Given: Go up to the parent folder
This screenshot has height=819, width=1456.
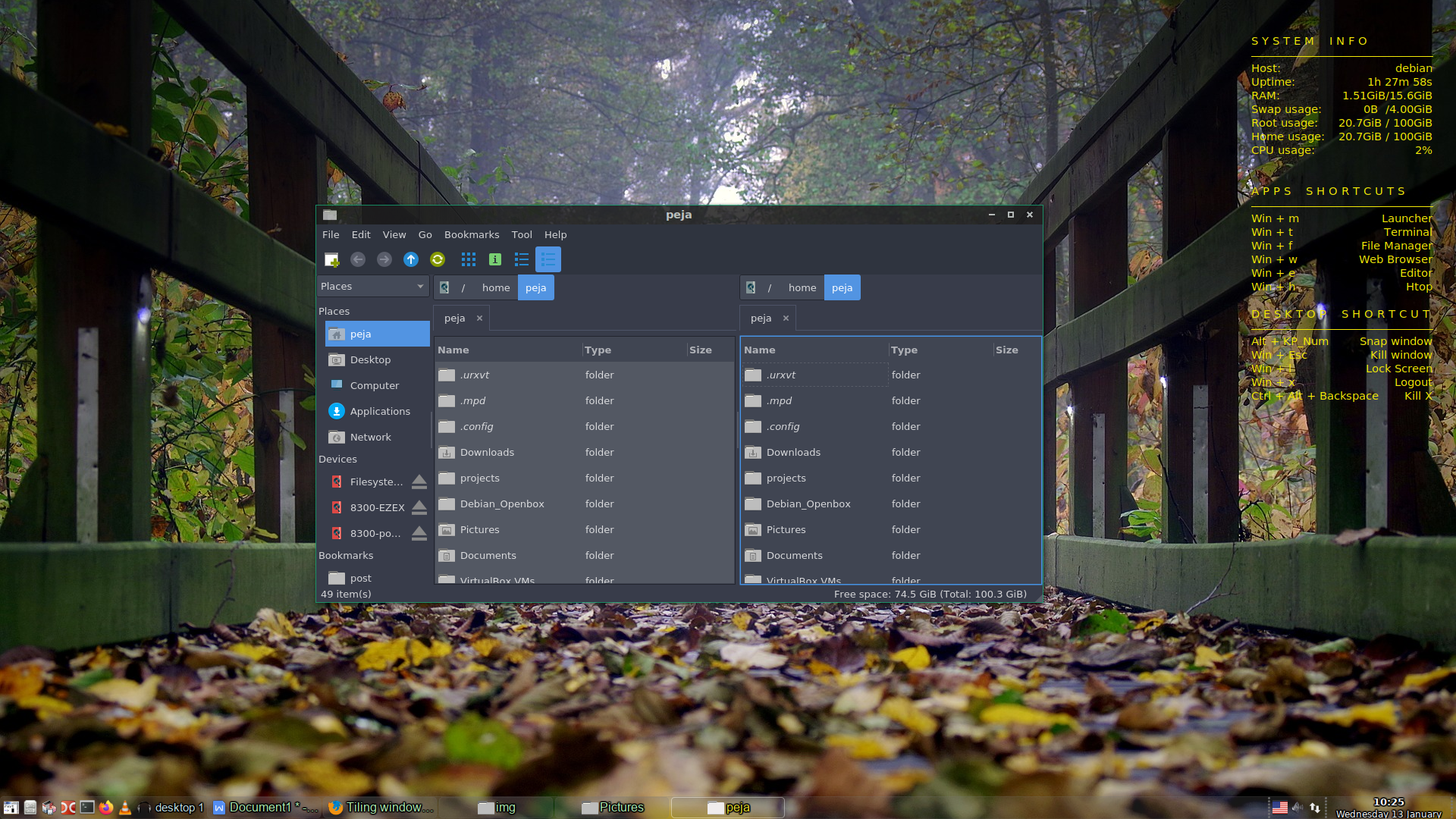Looking at the screenshot, I should pyautogui.click(x=411, y=259).
